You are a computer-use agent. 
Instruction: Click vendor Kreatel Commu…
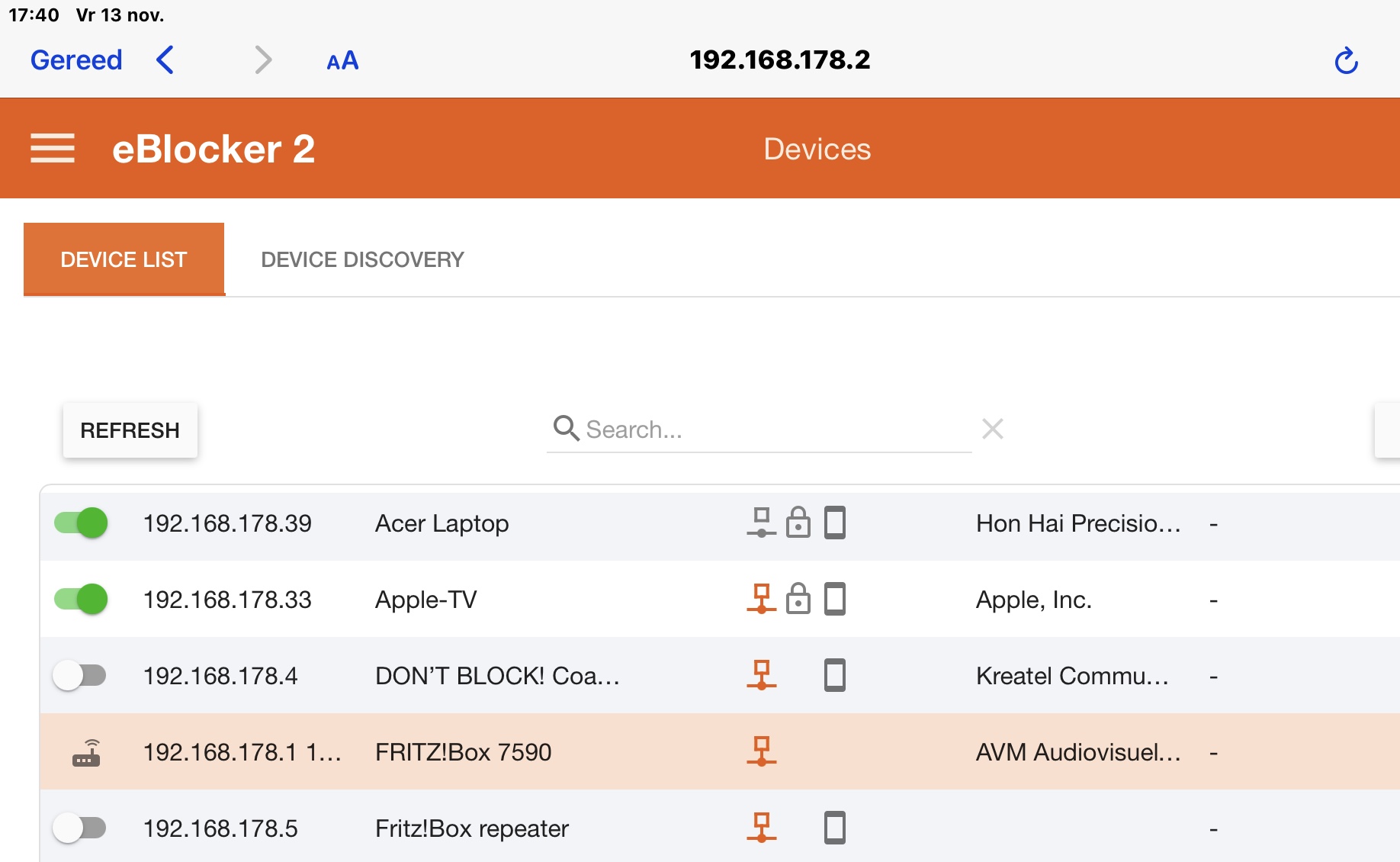1072,676
